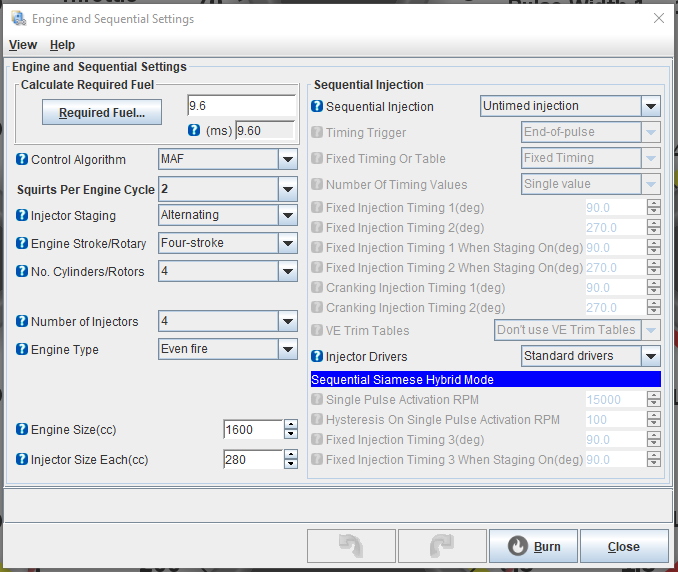Open Sequential Injection Untimed injection dropdown
678x572 pixels.
(570, 106)
